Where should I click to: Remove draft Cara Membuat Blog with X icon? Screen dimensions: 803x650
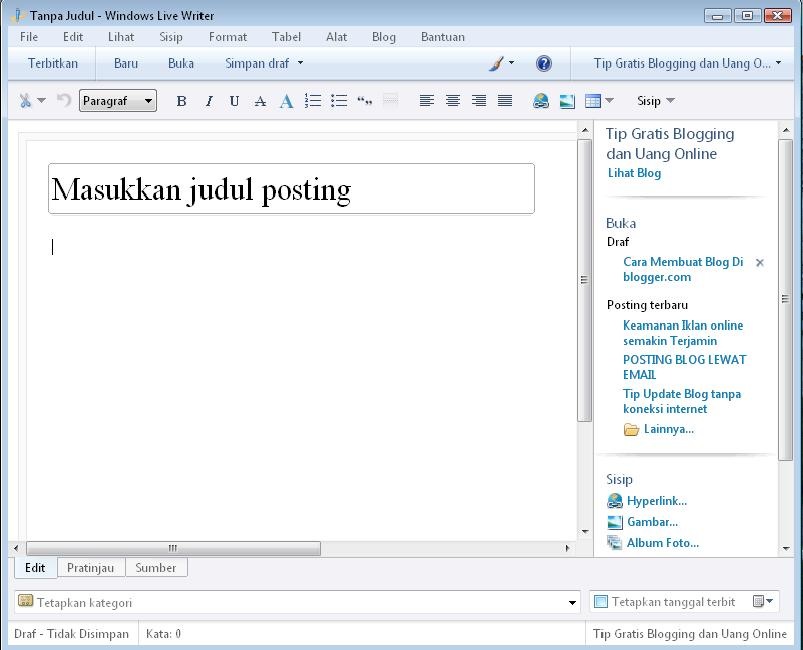760,262
